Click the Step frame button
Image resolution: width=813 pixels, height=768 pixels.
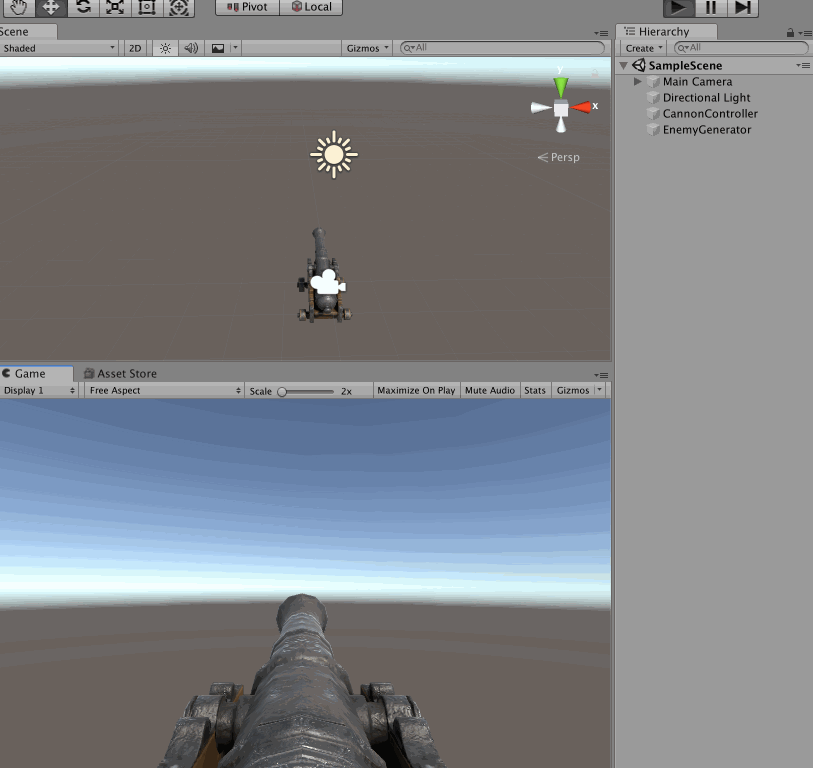point(741,7)
